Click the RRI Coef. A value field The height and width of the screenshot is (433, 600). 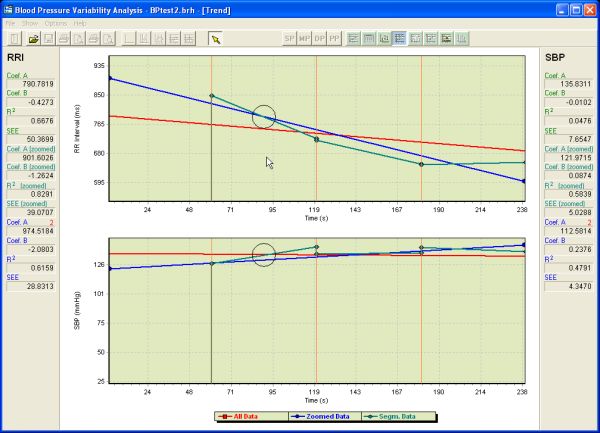[x=31, y=84]
